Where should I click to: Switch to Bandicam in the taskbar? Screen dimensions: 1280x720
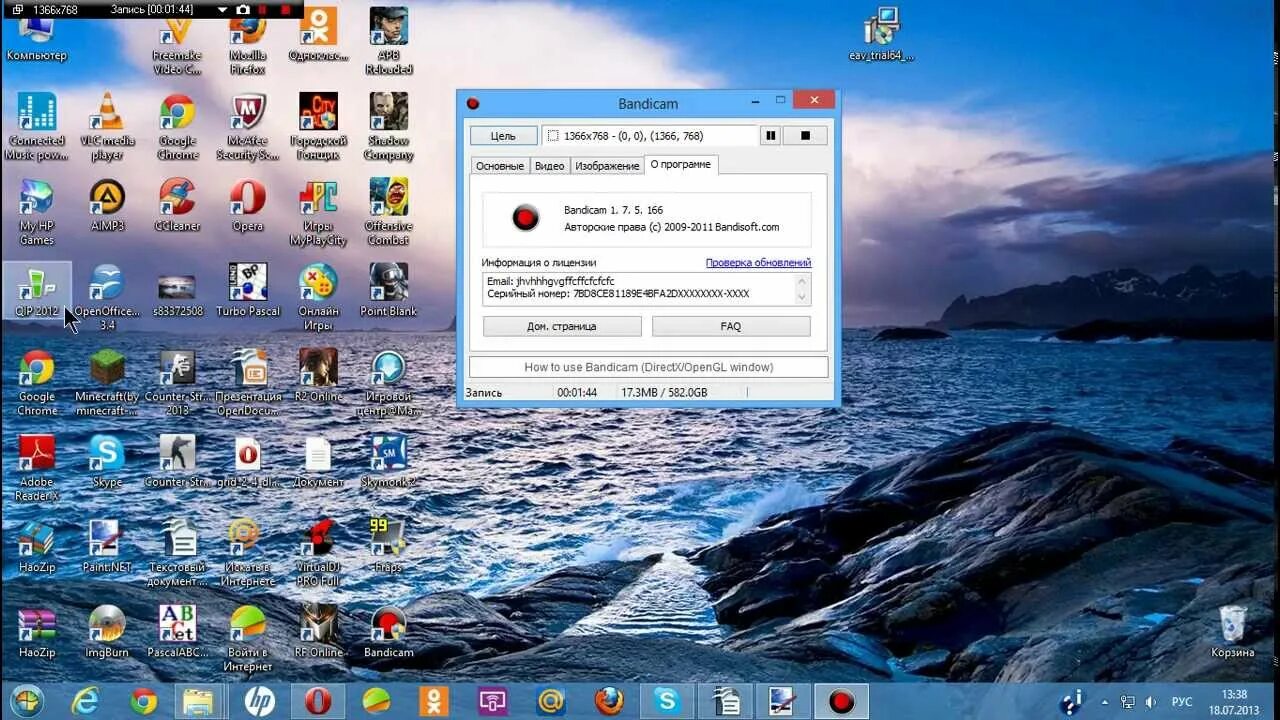842,701
